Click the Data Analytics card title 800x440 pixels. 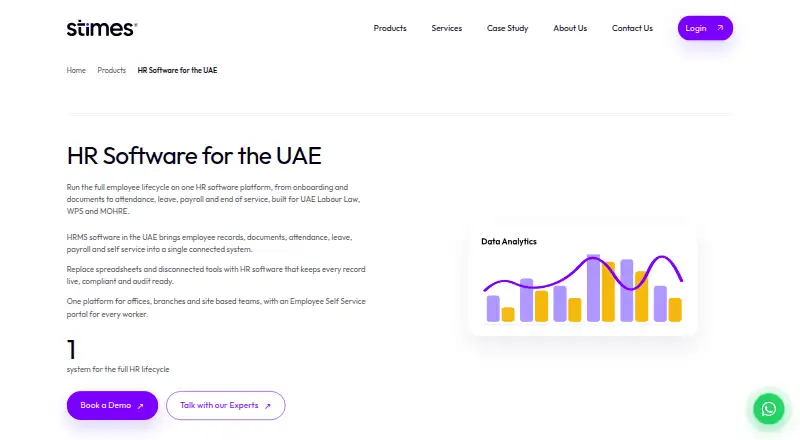click(x=509, y=241)
